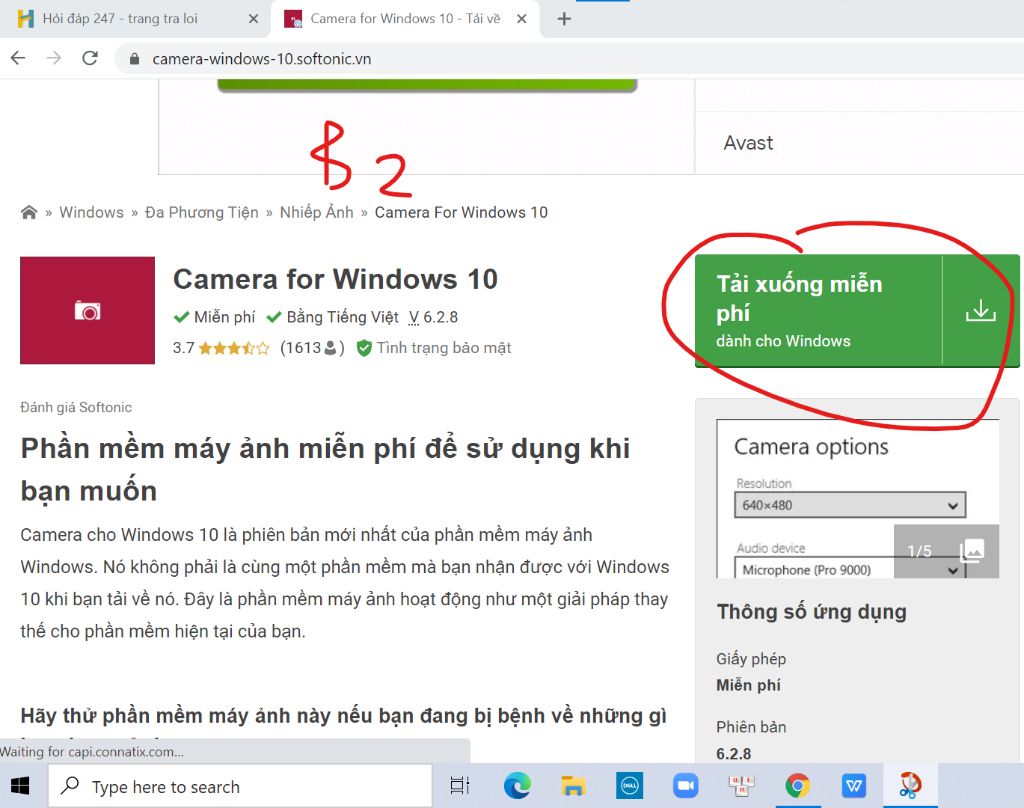Viewport: 1024px width, 808px height.
Task: Click the star rating for the app
Action: point(234,348)
